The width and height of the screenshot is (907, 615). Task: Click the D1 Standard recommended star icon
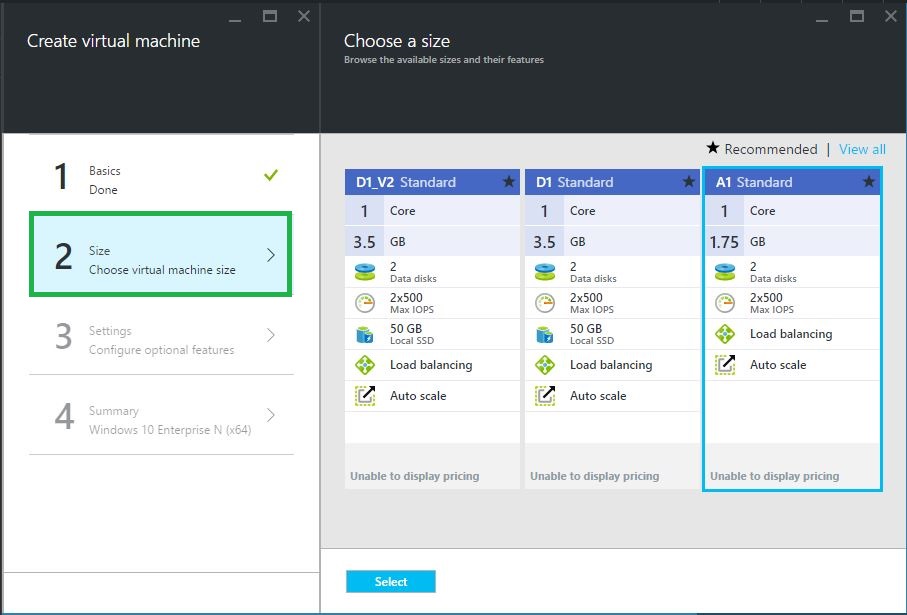pos(688,182)
